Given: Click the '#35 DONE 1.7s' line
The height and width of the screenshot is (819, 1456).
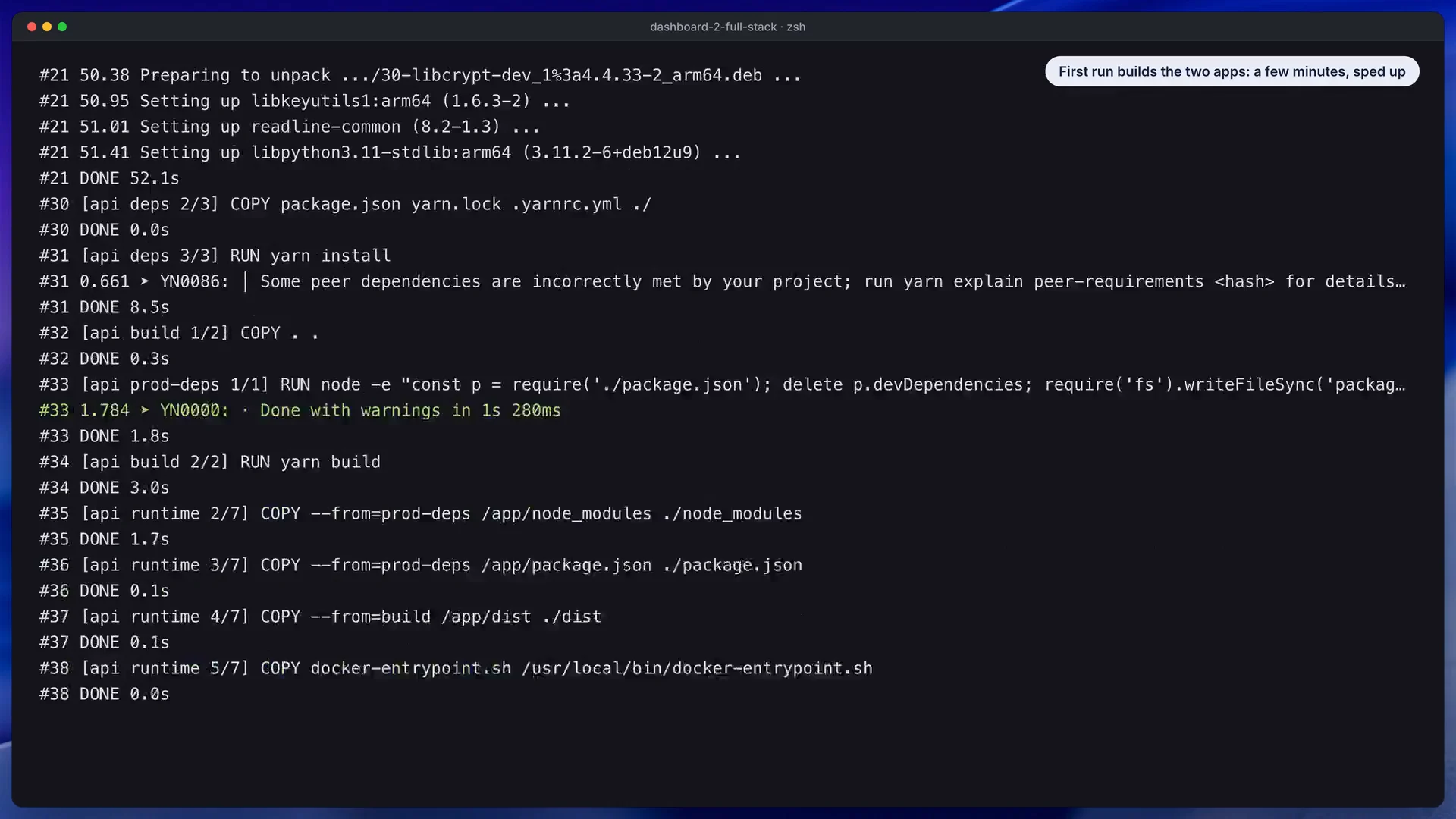Looking at the screenshot, I should (105, 539).
